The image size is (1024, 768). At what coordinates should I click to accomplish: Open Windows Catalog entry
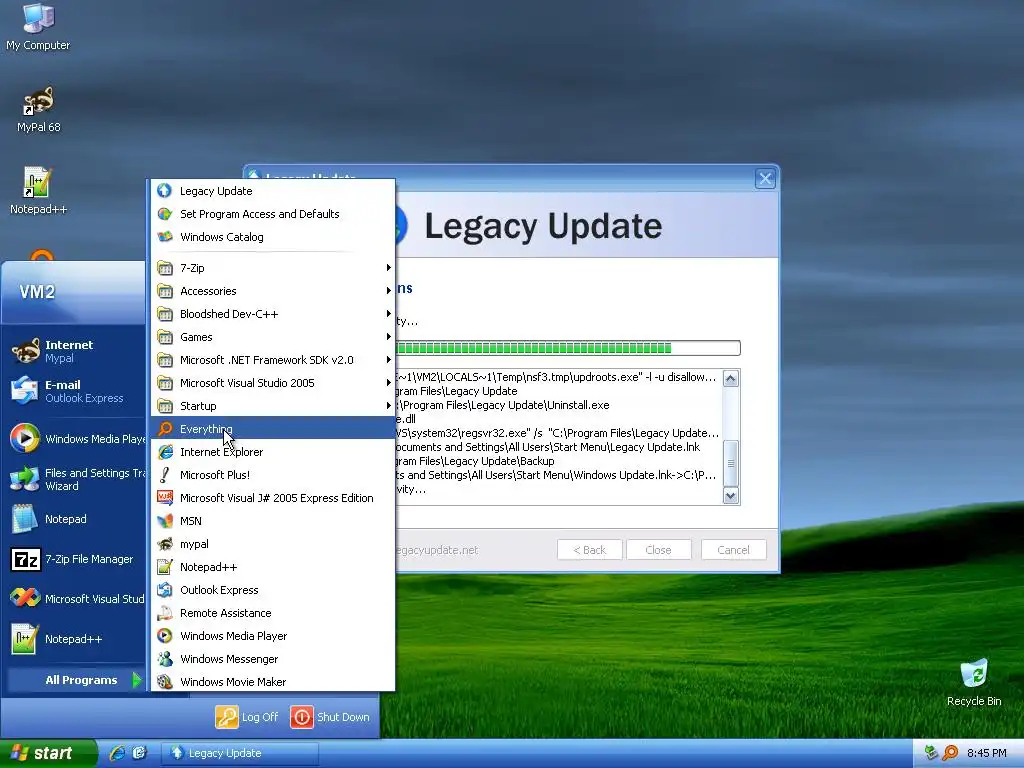(274, 236)
